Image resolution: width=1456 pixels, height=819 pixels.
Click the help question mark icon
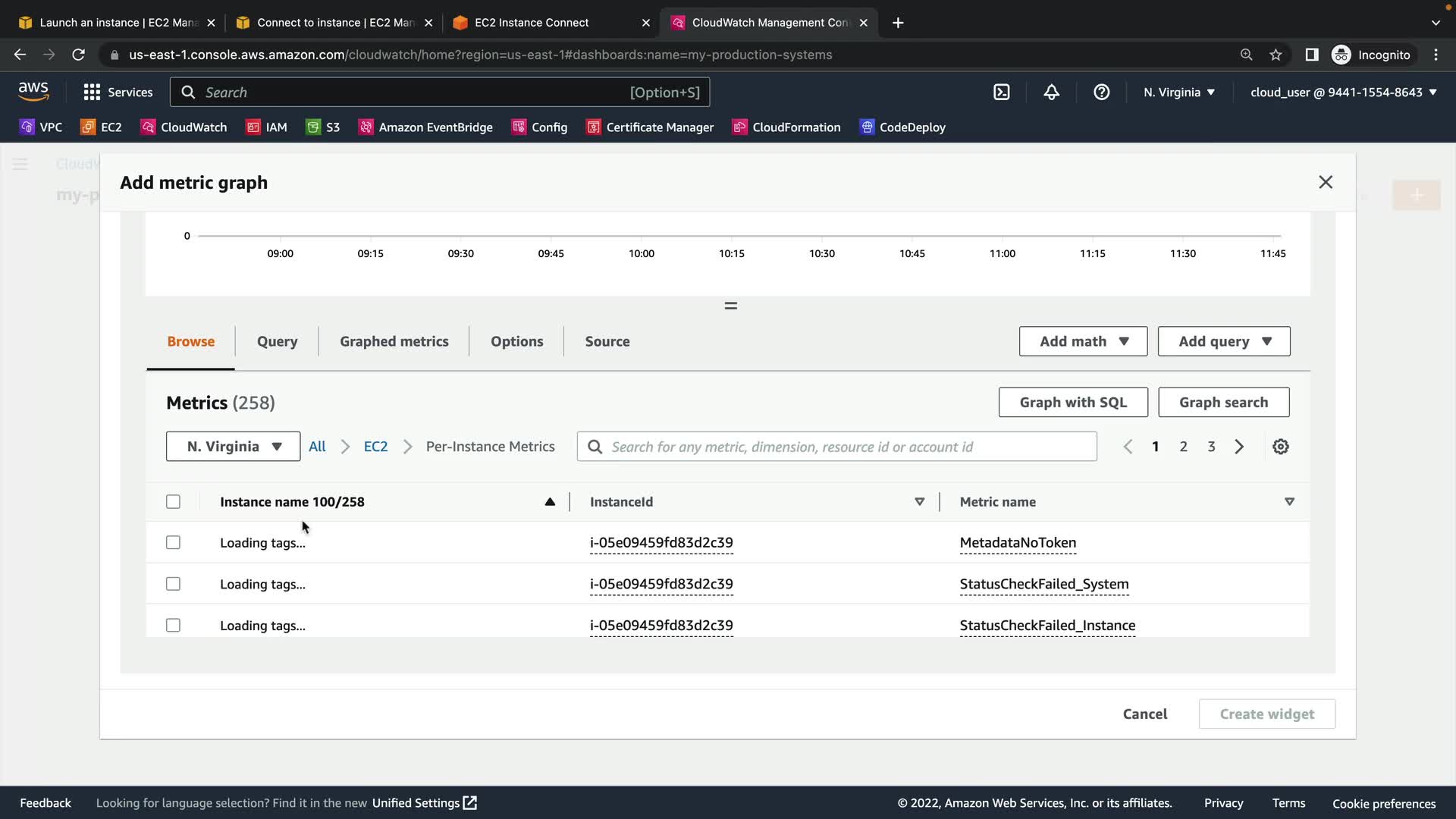coord(1101,93)
